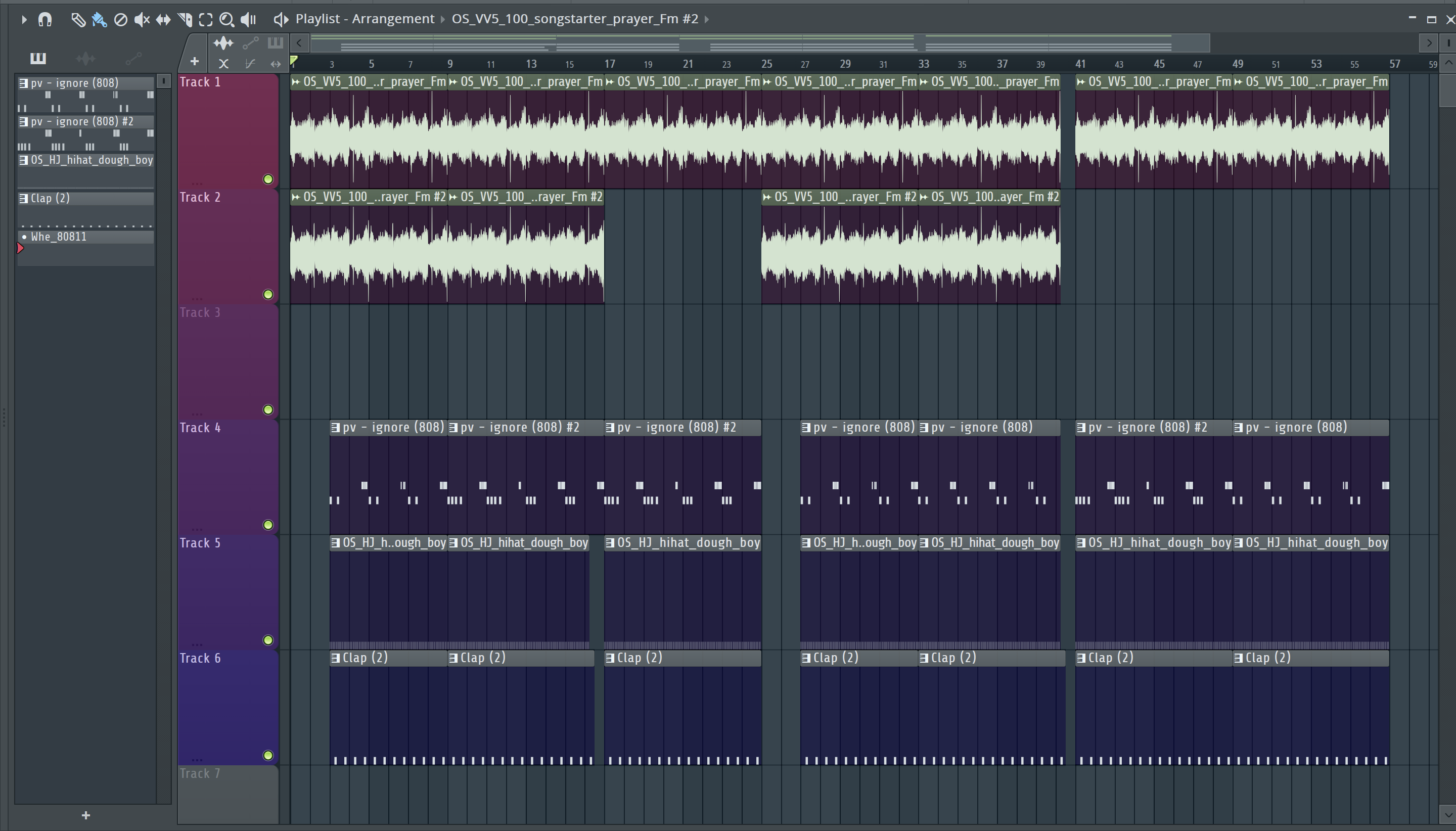Click the horizontal scrollbar overview thumb
1456x831 pixels.
tap(760, 43)
